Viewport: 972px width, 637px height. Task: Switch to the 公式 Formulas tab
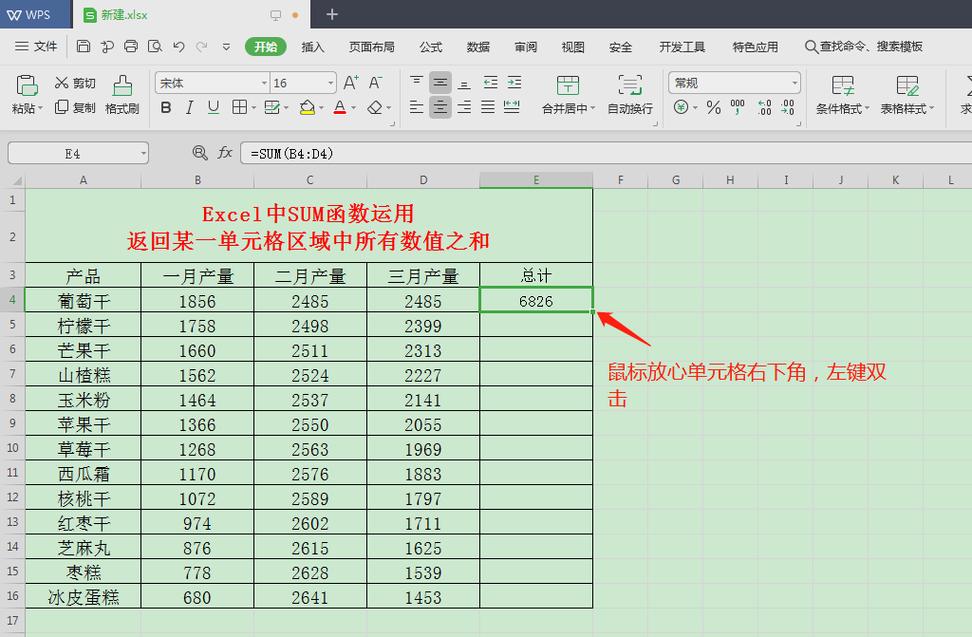[x=431, y=47]
